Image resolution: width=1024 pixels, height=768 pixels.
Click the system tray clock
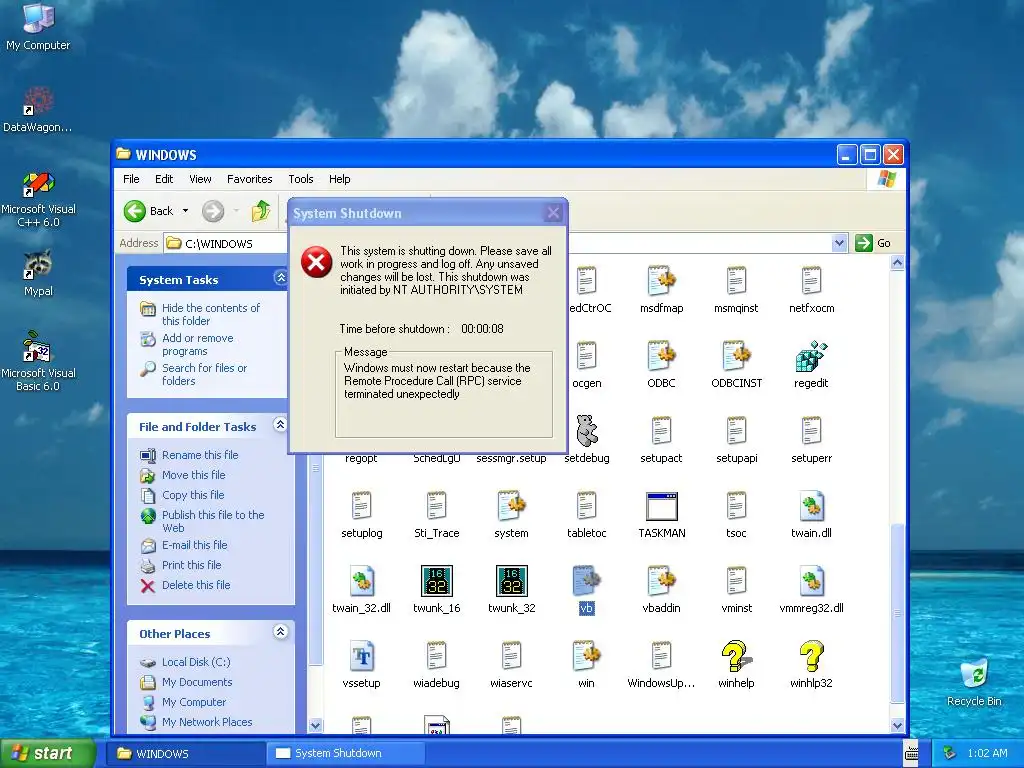pyautogui.click(x=987, y=753)
